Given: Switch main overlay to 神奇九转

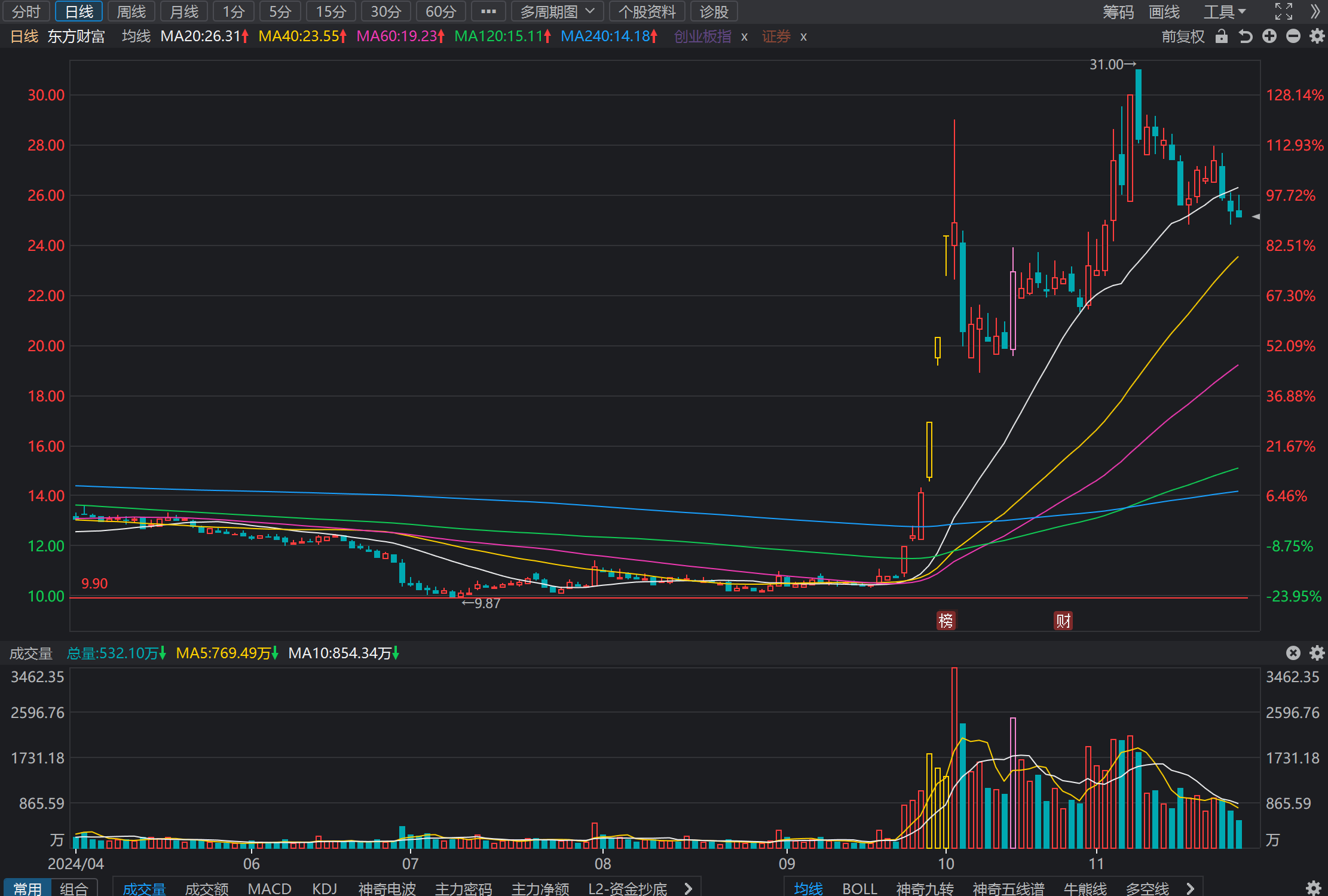Looking at the screenshot, I should [925, 889].
